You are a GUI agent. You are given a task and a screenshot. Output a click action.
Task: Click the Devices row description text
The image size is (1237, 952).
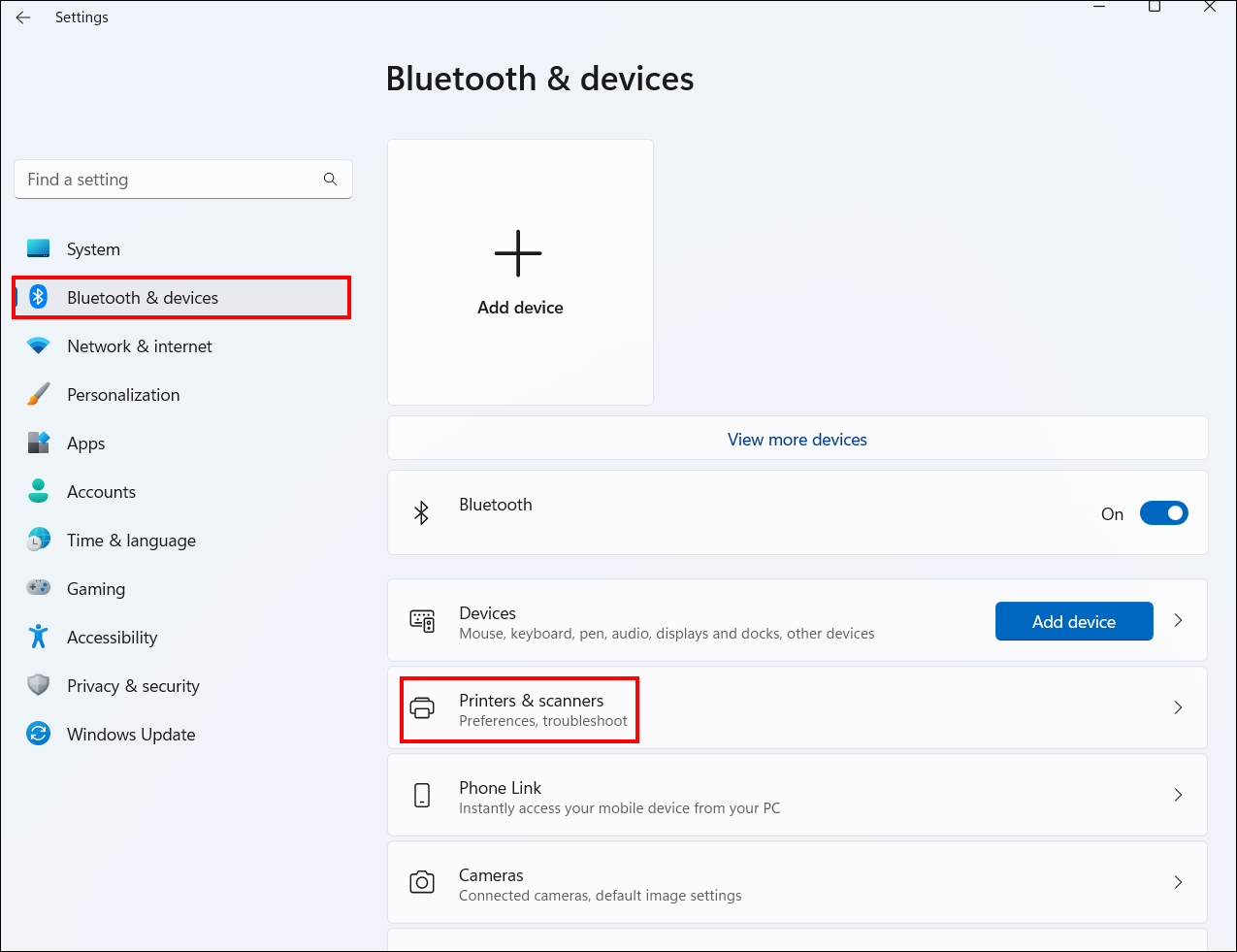pyautogui.click(x=667, y=634)
